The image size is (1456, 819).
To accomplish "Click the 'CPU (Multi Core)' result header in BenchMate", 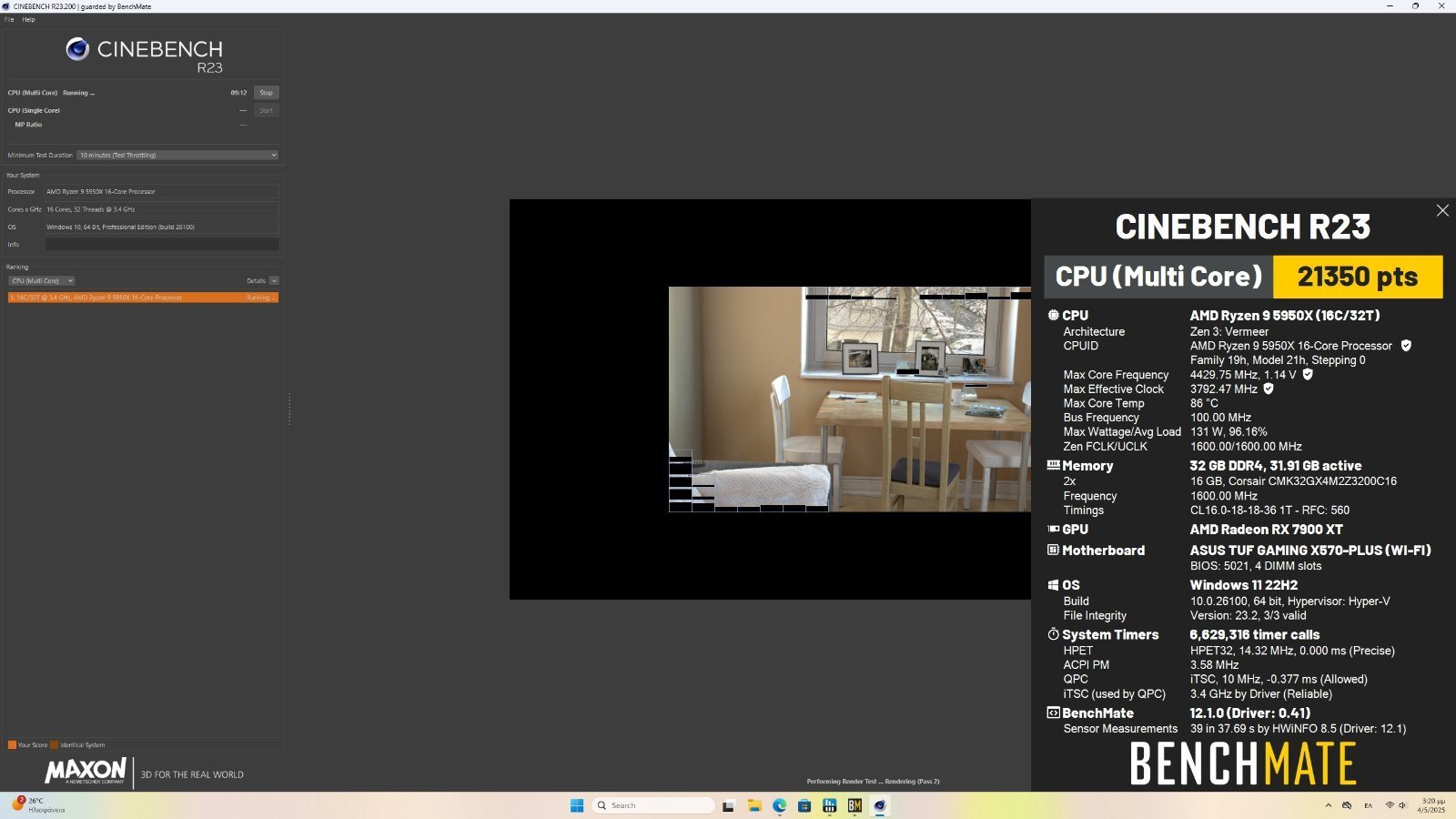I will coord(1158,277).
